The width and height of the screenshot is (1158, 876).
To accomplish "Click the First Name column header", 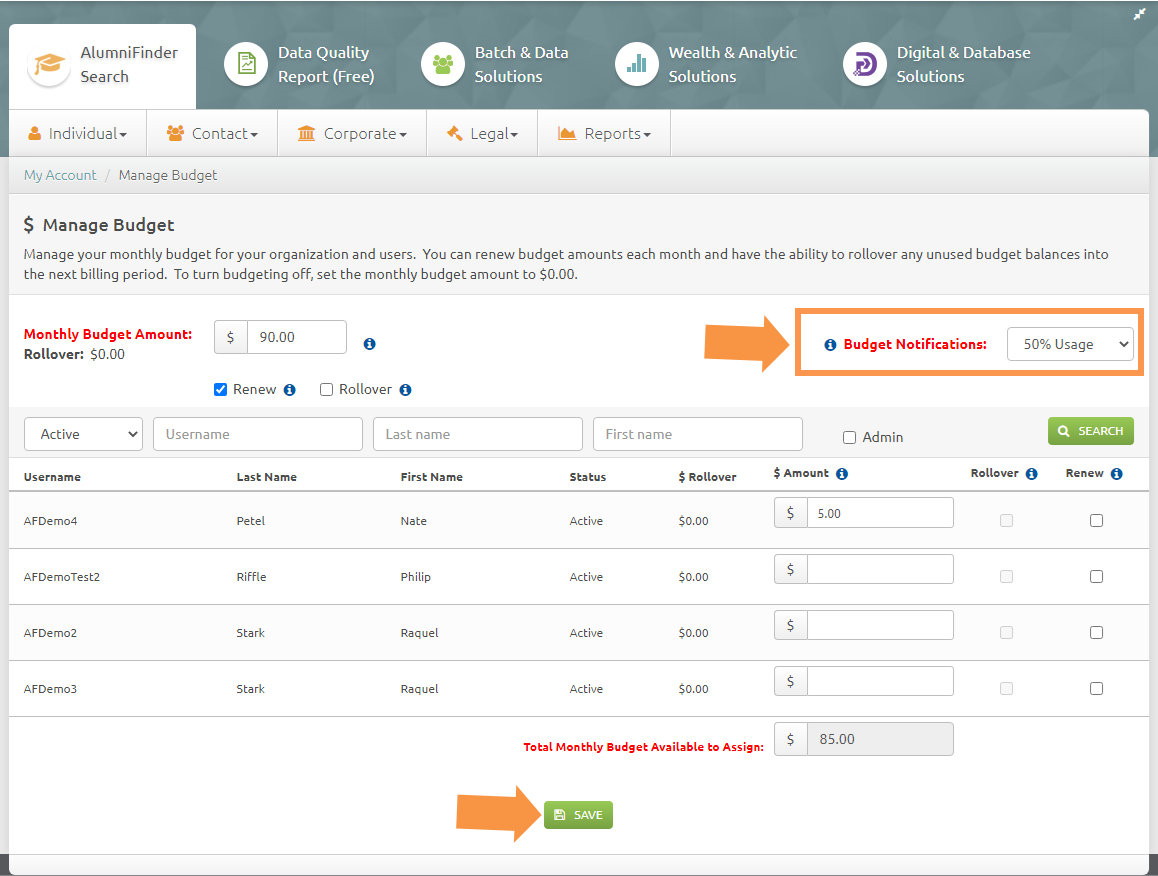I will tap(431, 477).
